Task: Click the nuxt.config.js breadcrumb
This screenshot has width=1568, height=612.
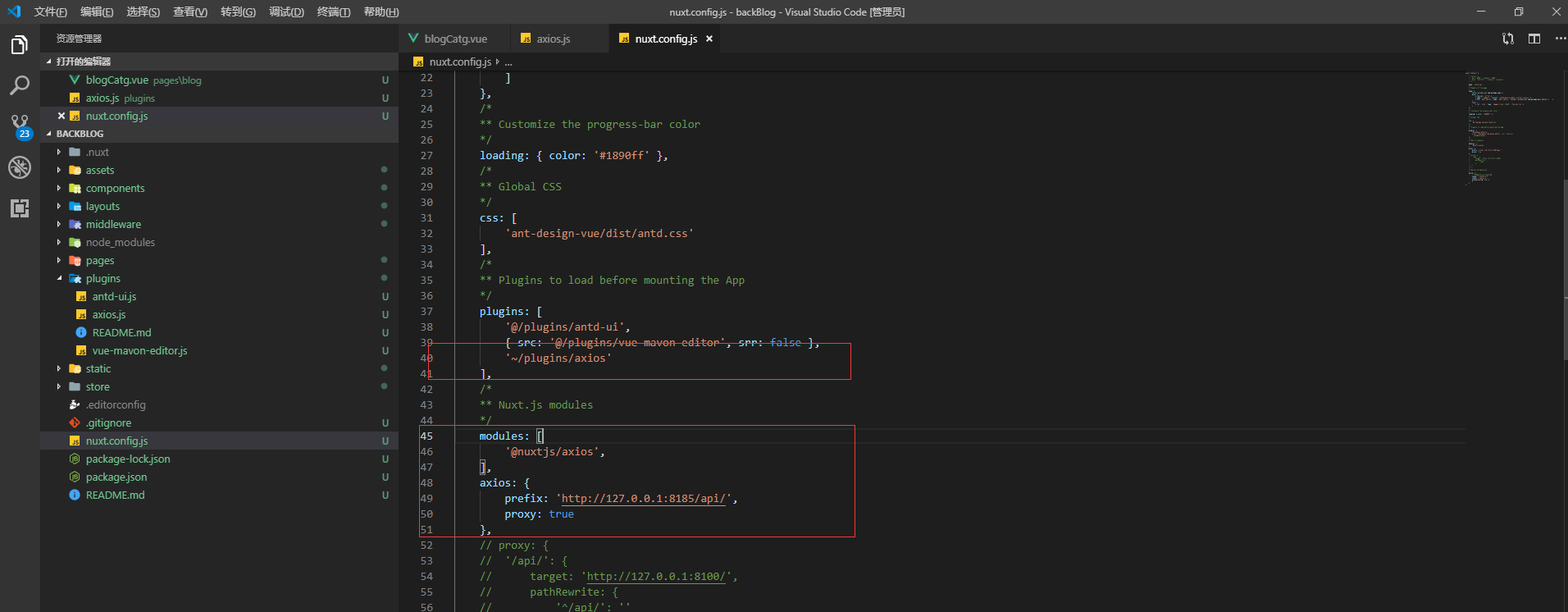Action: (x=459, y=62)
